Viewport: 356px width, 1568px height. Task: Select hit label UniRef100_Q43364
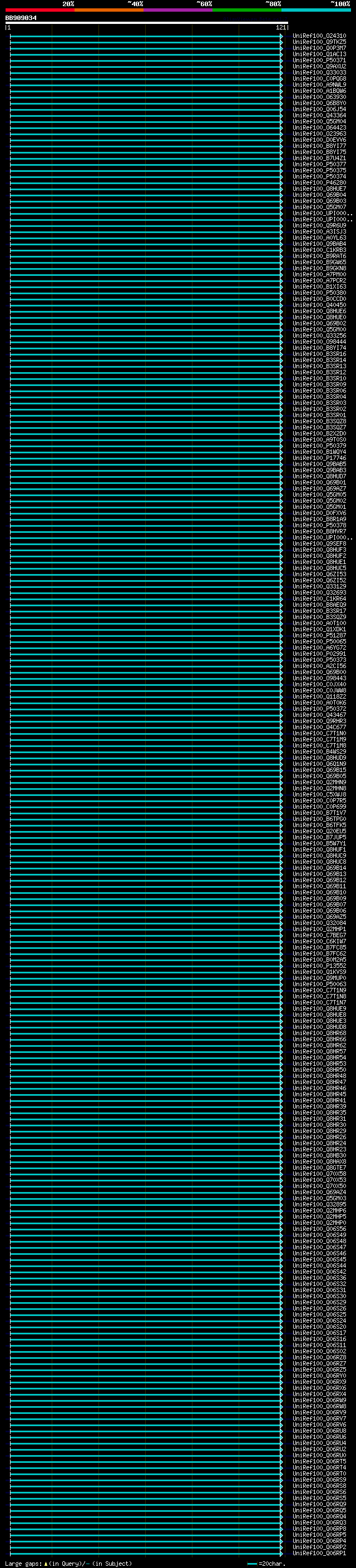pyautogui.click(x=319, y=116)
